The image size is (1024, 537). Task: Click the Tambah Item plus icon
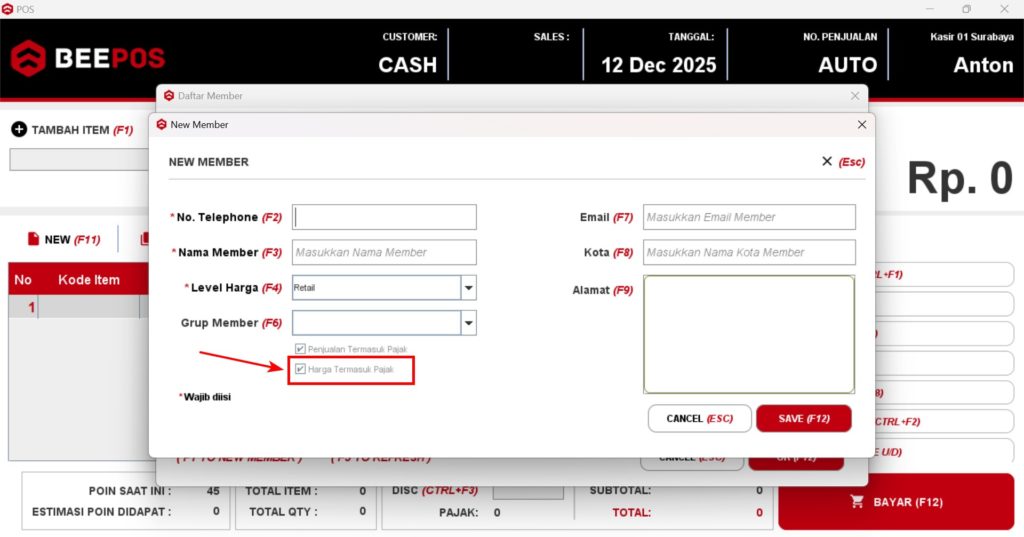coord(18,130)
